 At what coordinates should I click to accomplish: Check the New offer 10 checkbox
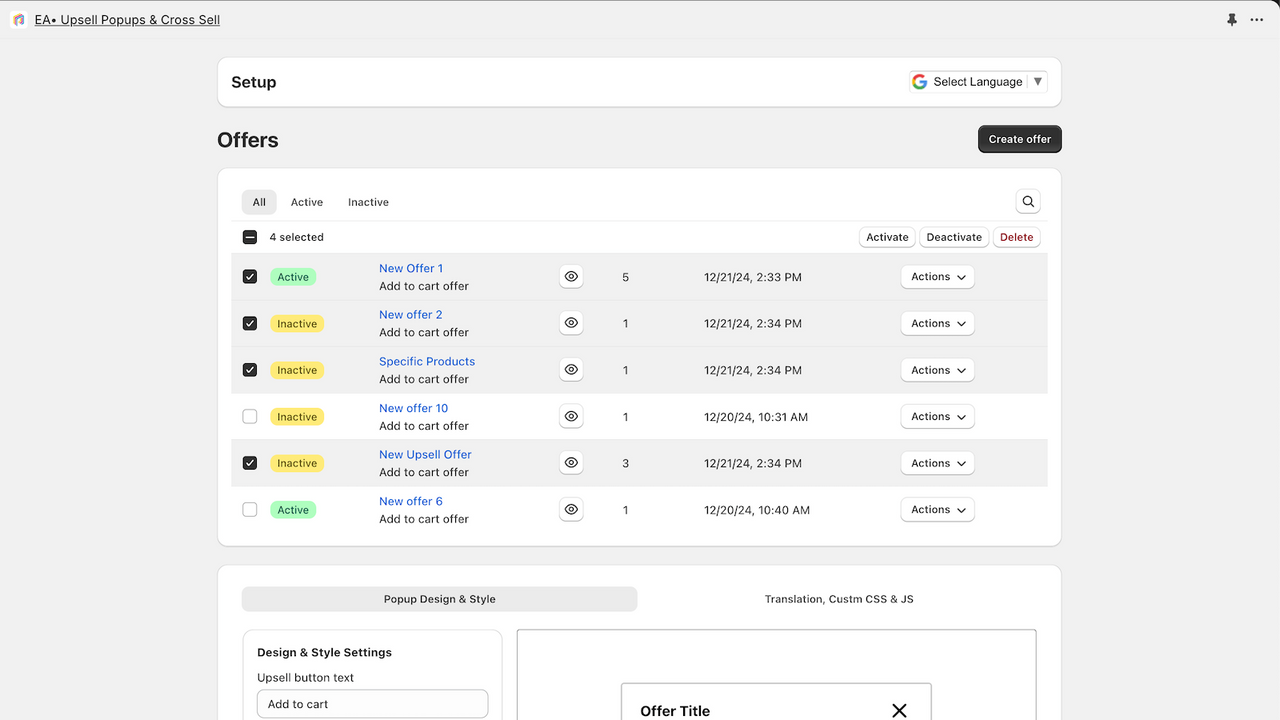(x=250, y=416)
